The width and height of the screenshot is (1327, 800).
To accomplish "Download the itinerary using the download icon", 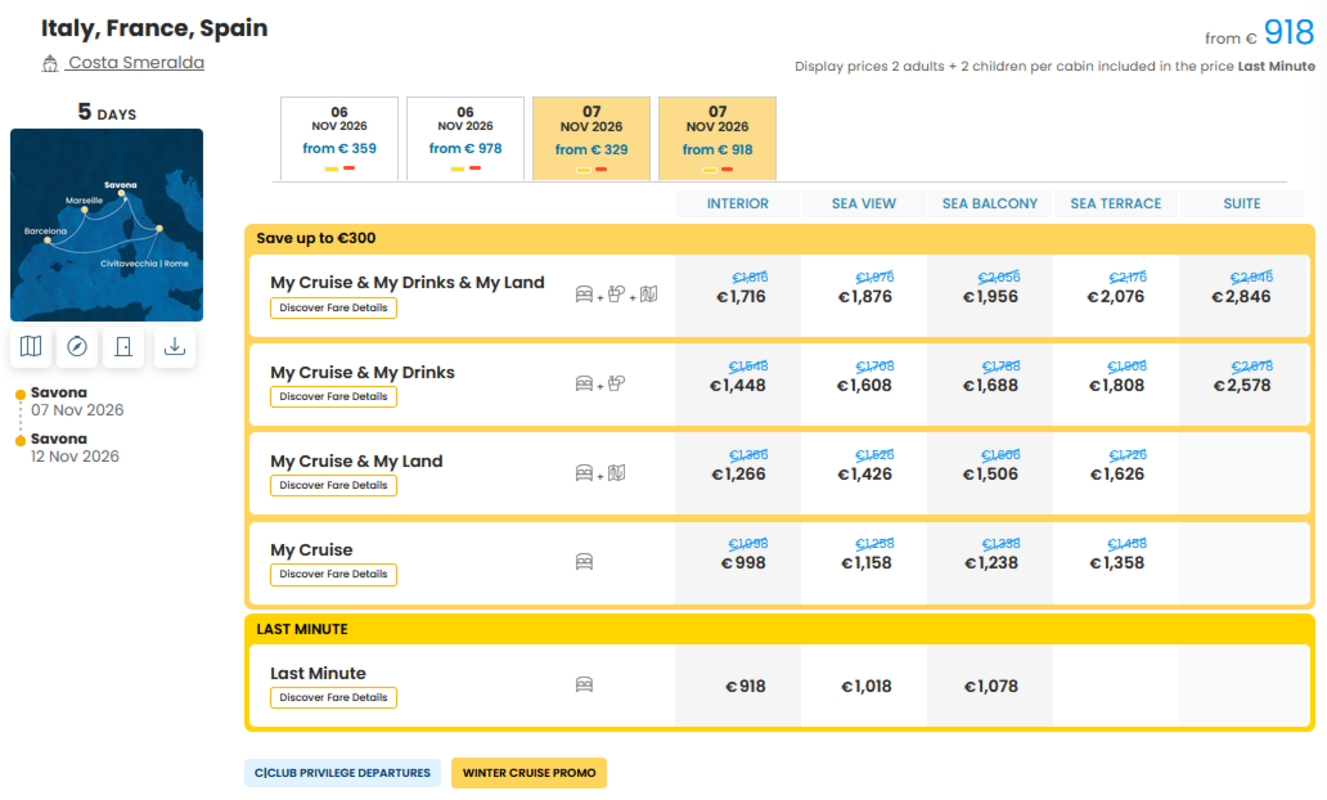I will (x=175, y=347).
